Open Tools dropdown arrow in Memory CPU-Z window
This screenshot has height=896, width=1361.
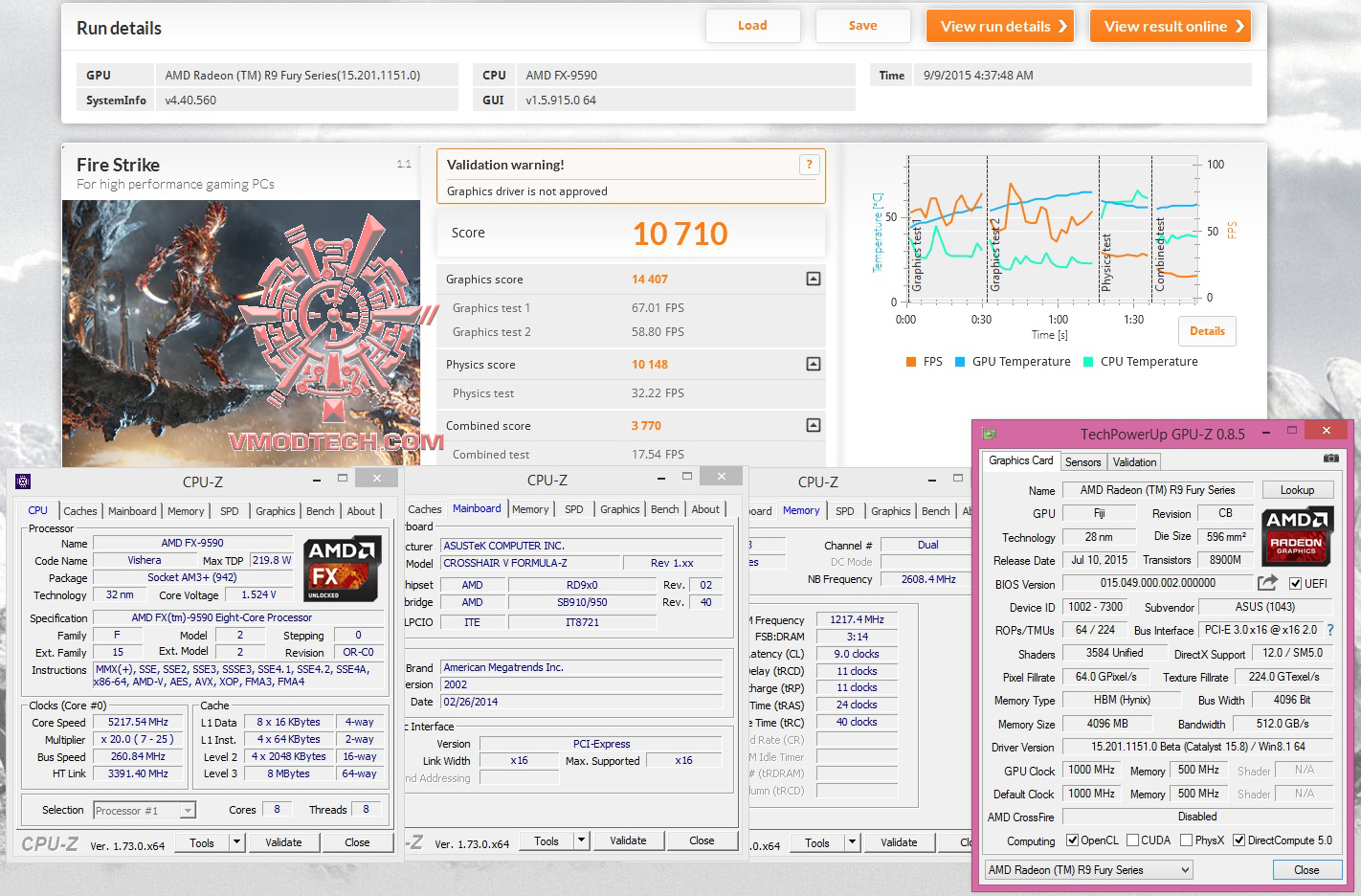coord(851,842)
